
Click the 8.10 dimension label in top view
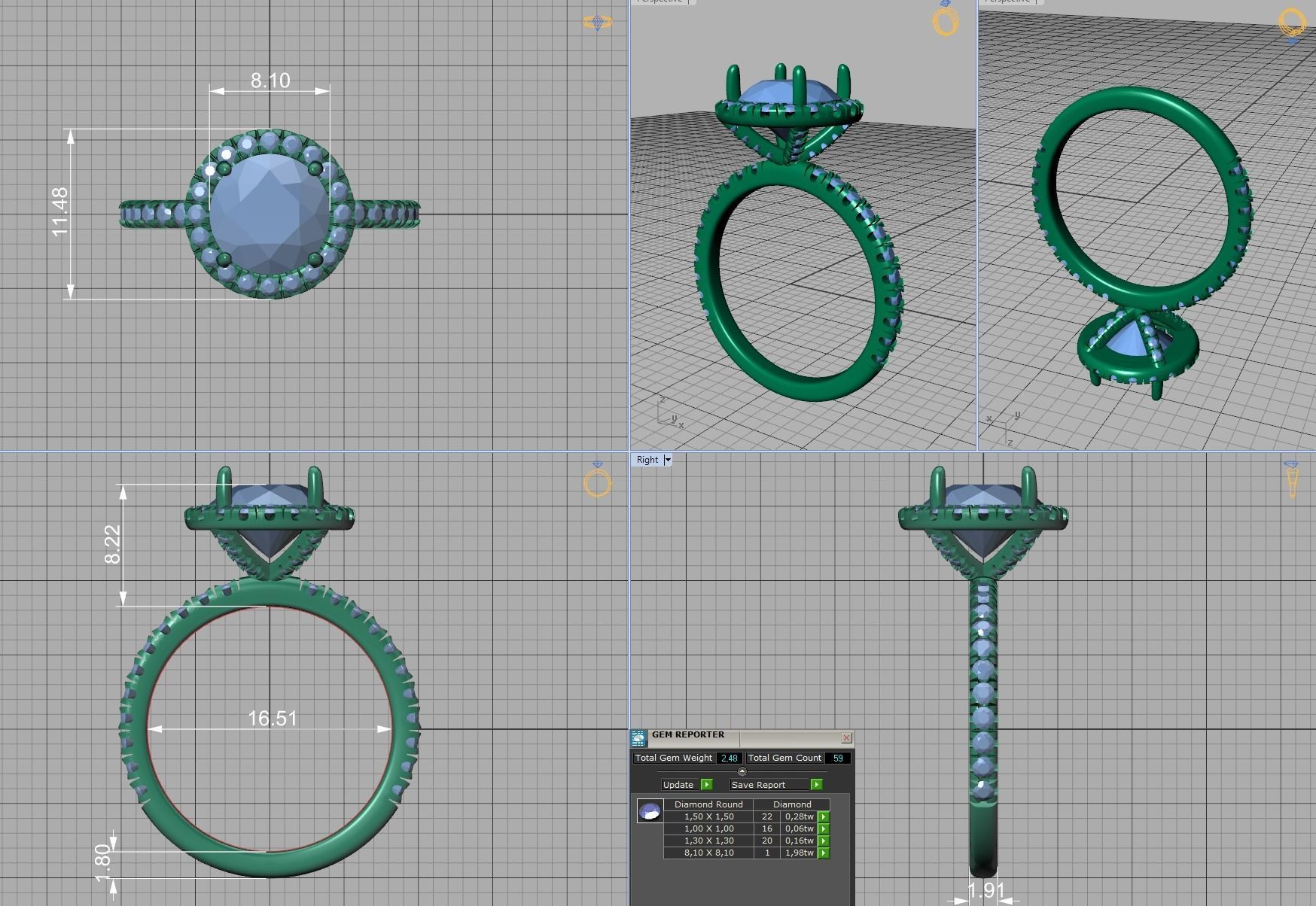tap(270, 80)
